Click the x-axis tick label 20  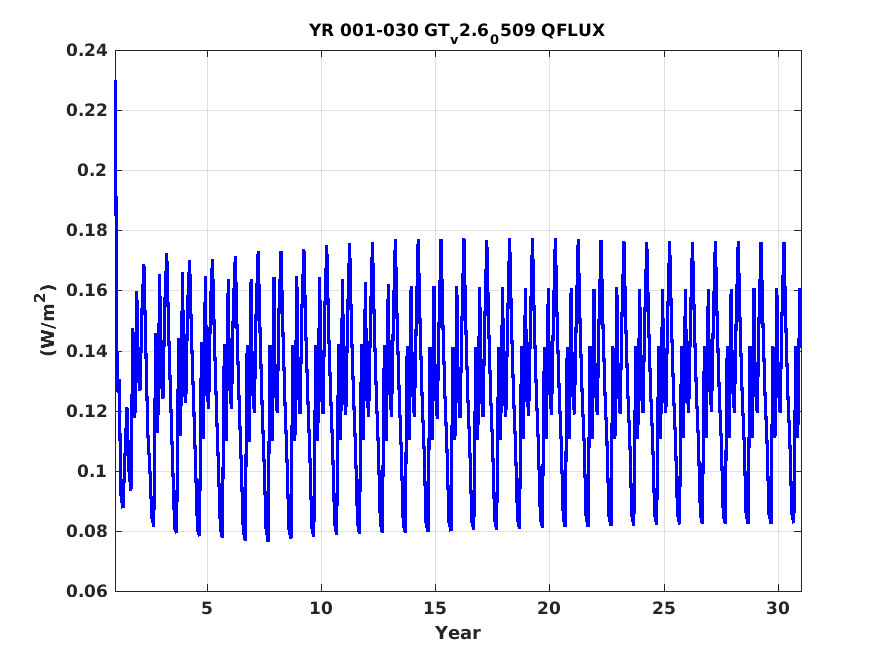(549, 608)
